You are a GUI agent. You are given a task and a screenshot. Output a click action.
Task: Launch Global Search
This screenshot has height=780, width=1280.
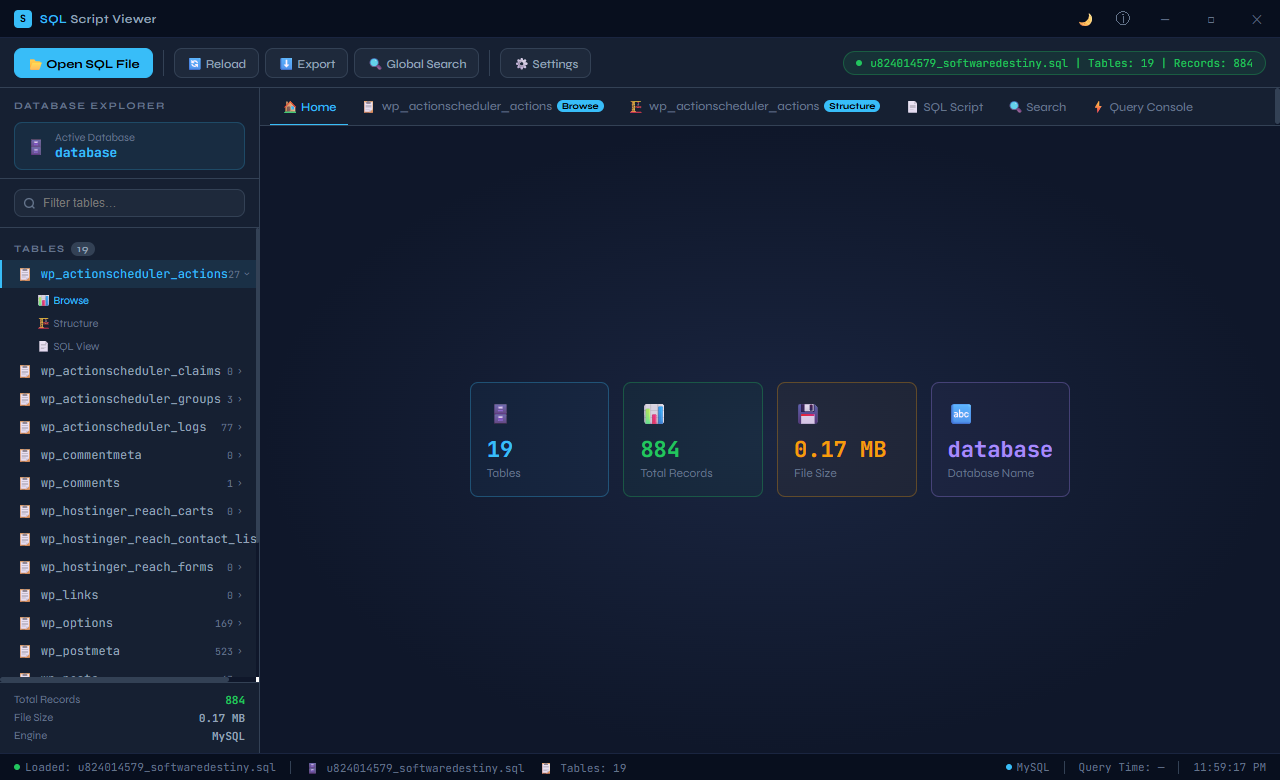click(x=417, y=63)
